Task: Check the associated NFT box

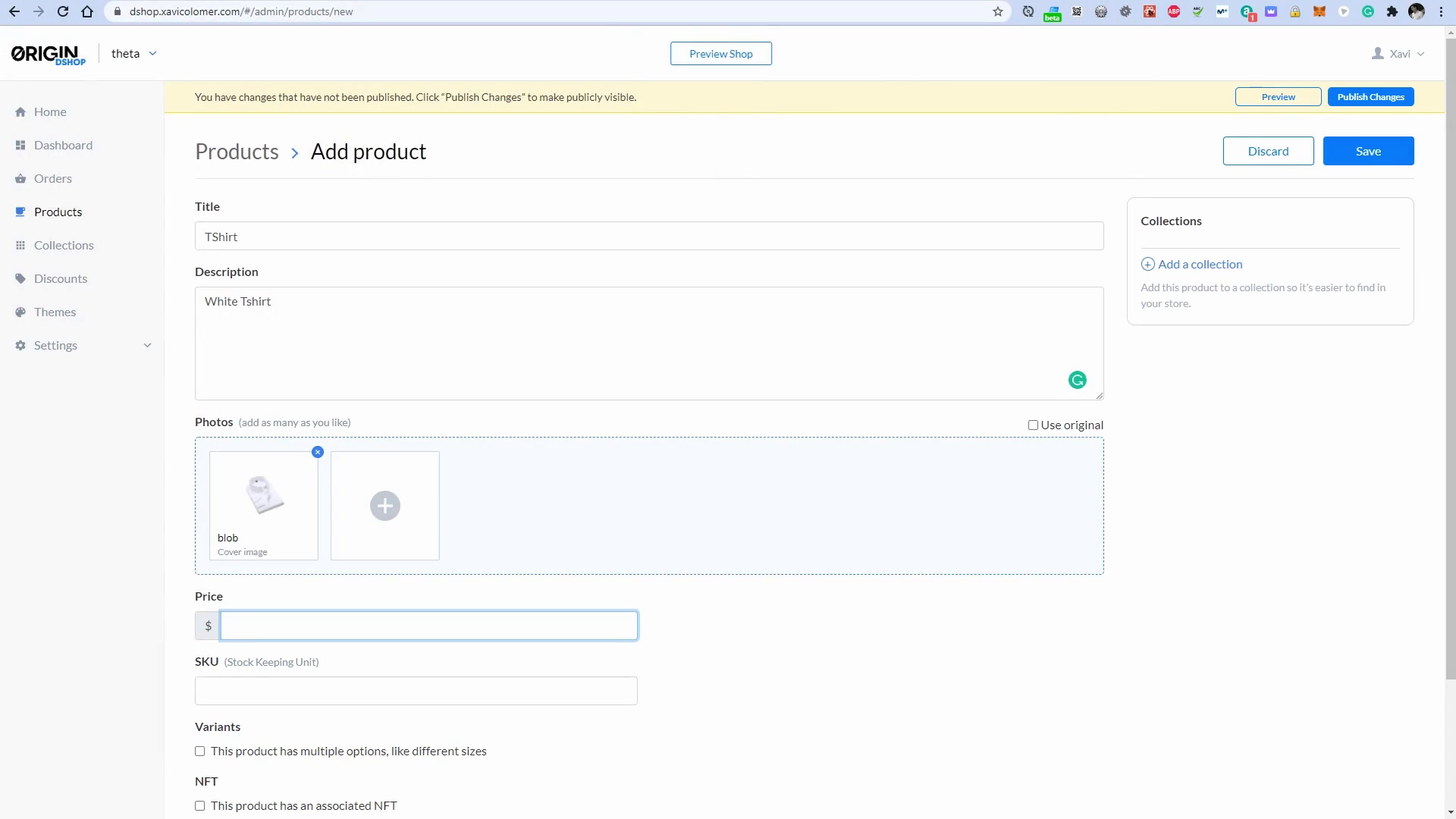Action: 200,806
